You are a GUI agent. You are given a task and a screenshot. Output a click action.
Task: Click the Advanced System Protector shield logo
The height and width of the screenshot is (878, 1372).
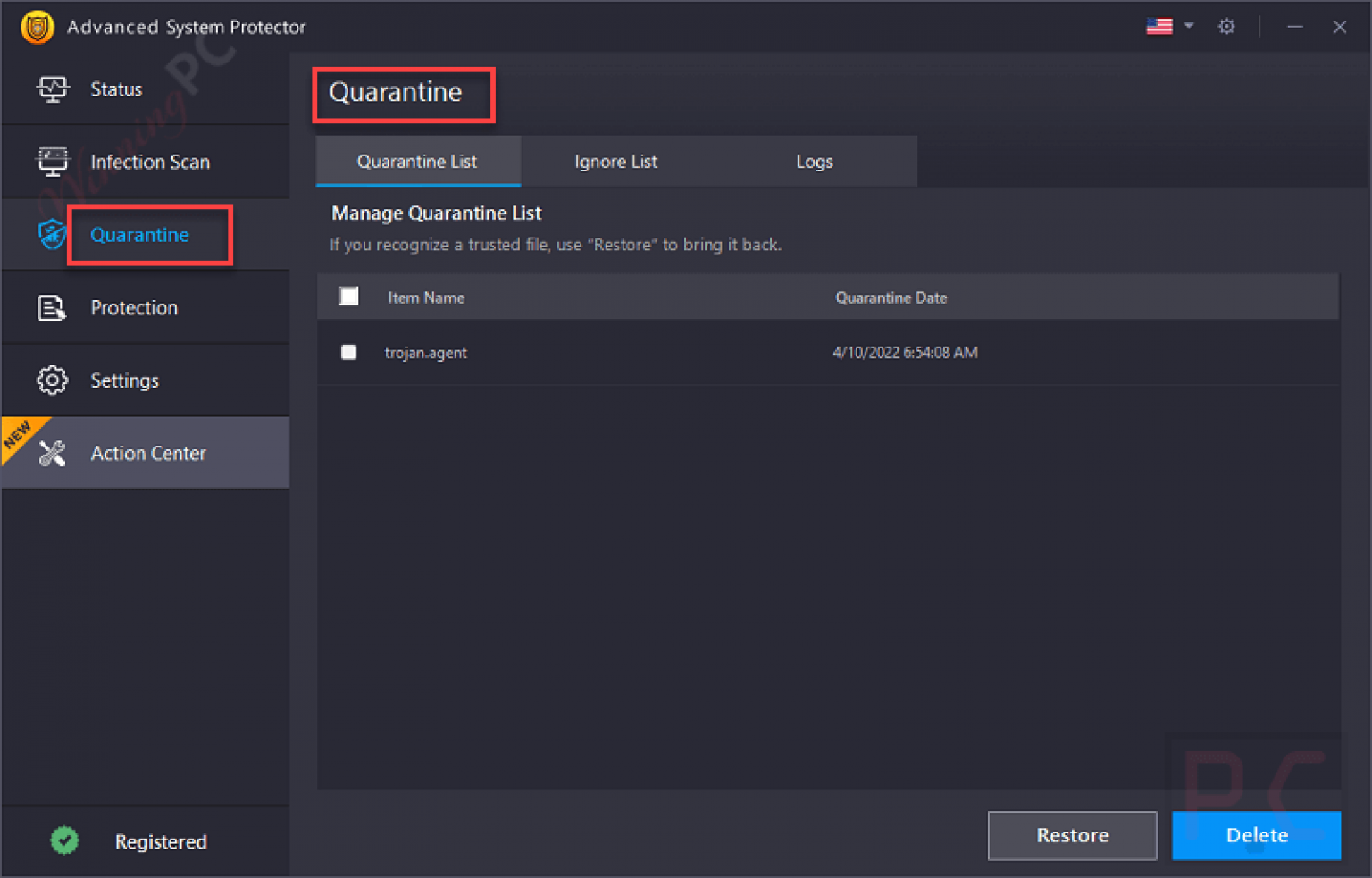click(37, 27)
